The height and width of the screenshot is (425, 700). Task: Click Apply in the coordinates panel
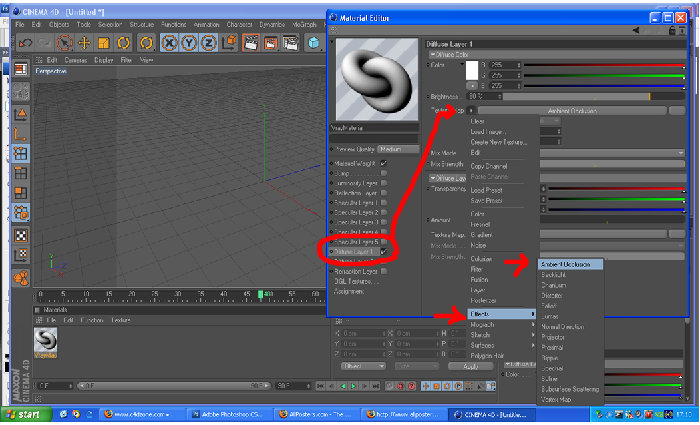[x=471, y=366]
